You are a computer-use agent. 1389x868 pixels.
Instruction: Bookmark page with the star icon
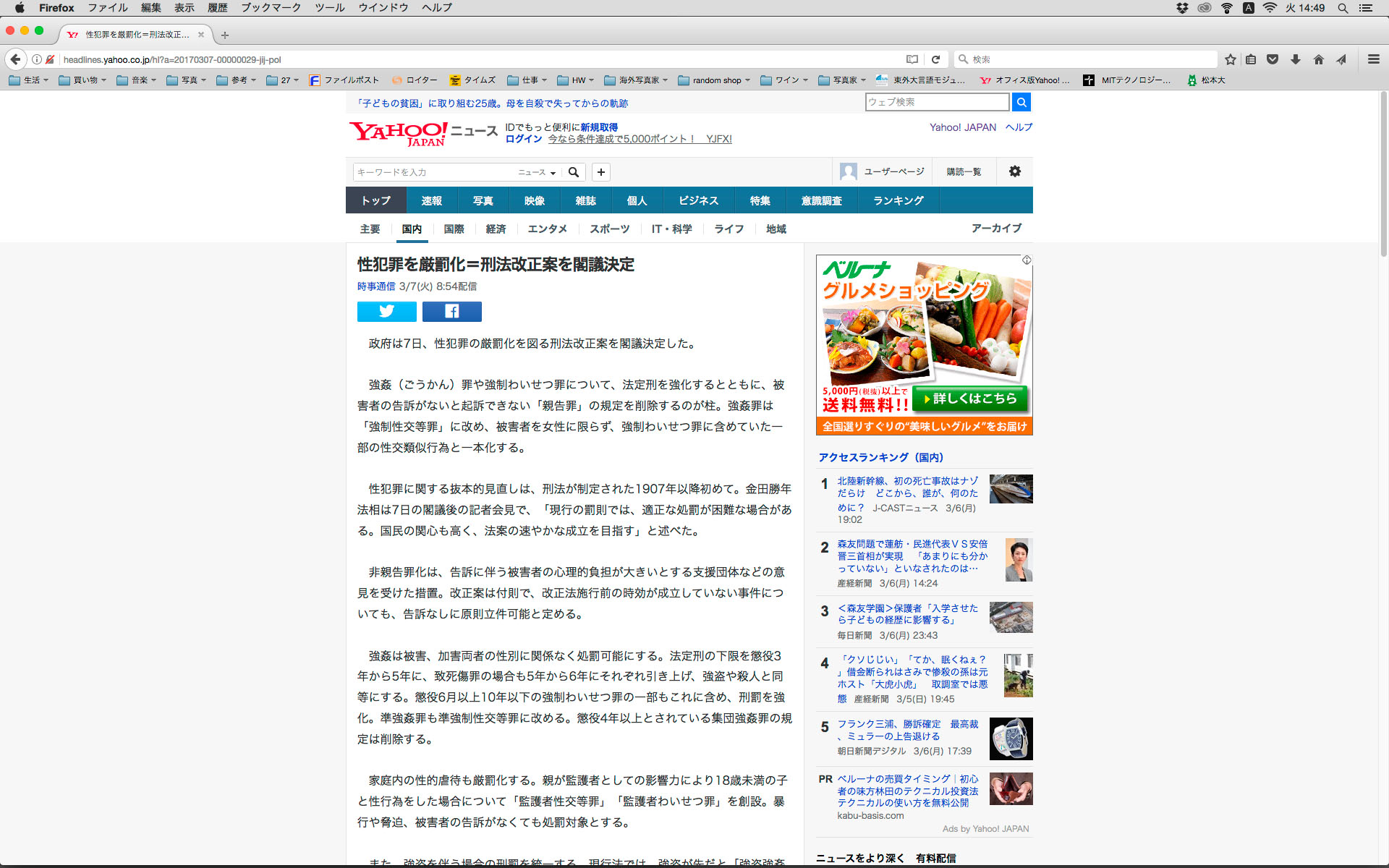(1230, 59)
